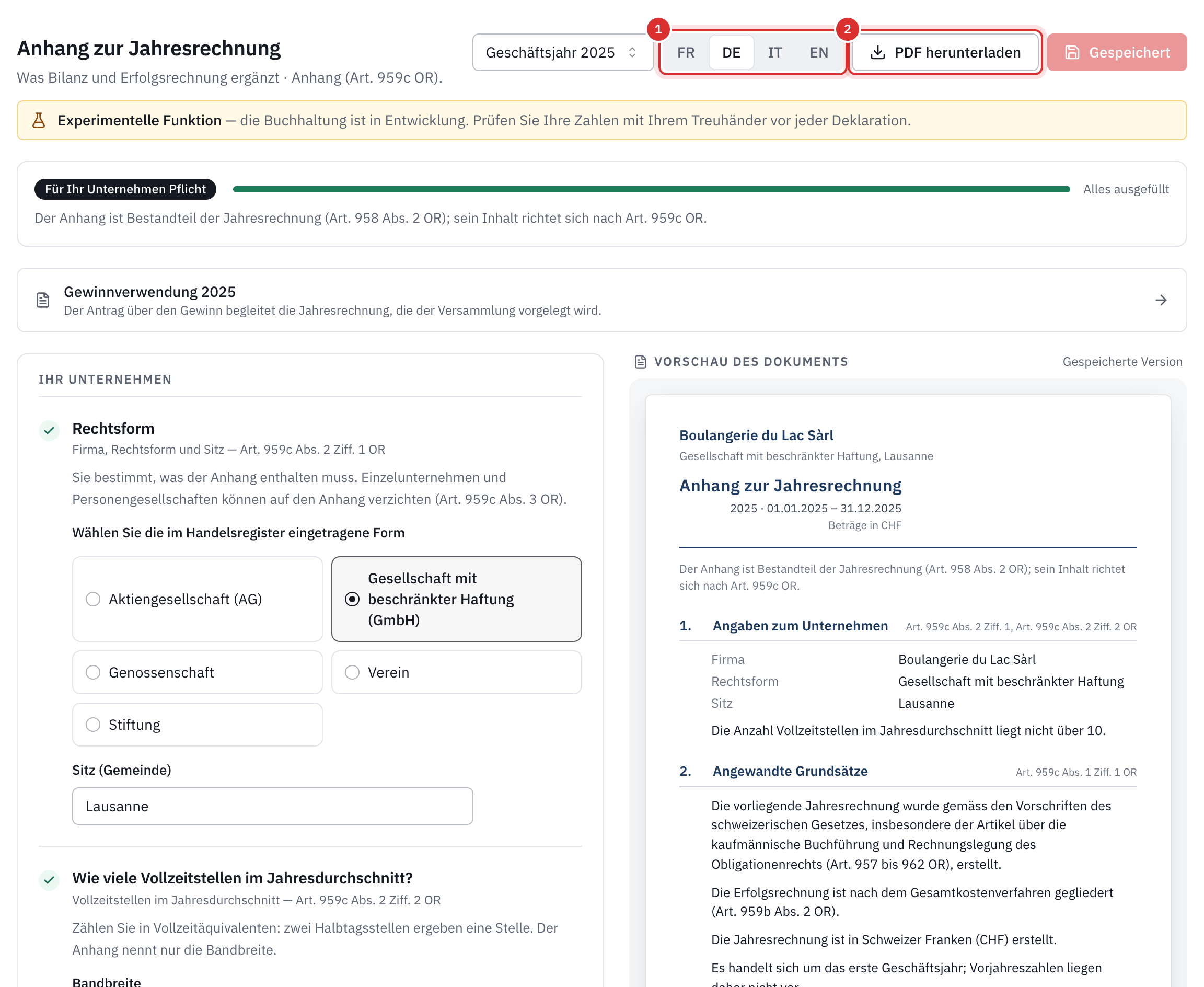The height and width of the screenshot is (987, 1204).
Task: Click the document icon beside Gewinnverwendung 2025
Action: click(x=43, y=300)
